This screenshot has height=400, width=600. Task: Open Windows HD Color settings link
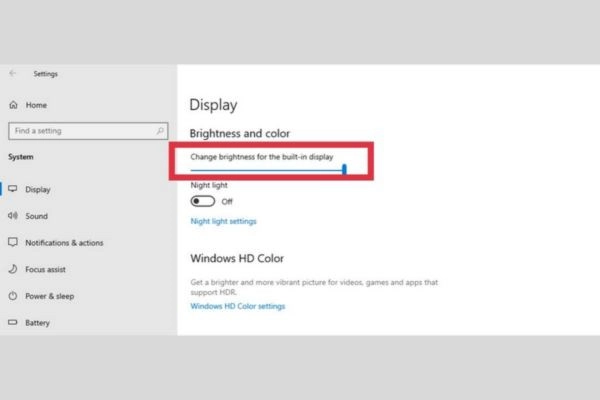pos(237,306)
